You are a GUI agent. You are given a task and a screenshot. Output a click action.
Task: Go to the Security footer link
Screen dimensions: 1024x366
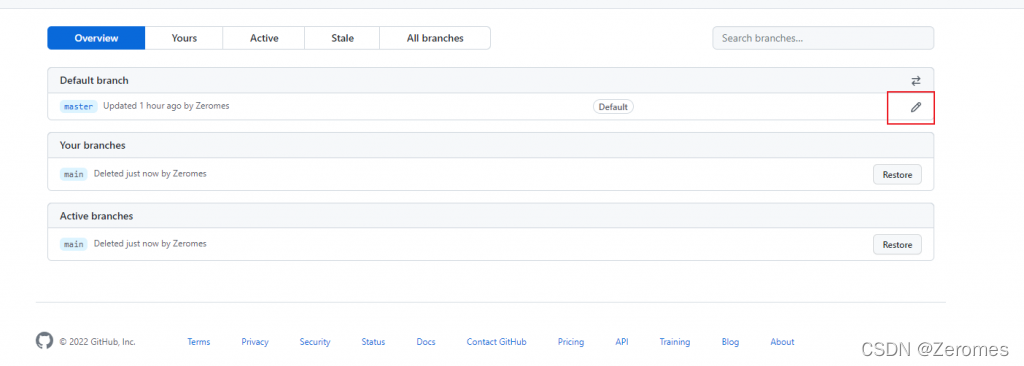[x=315, y=342]
